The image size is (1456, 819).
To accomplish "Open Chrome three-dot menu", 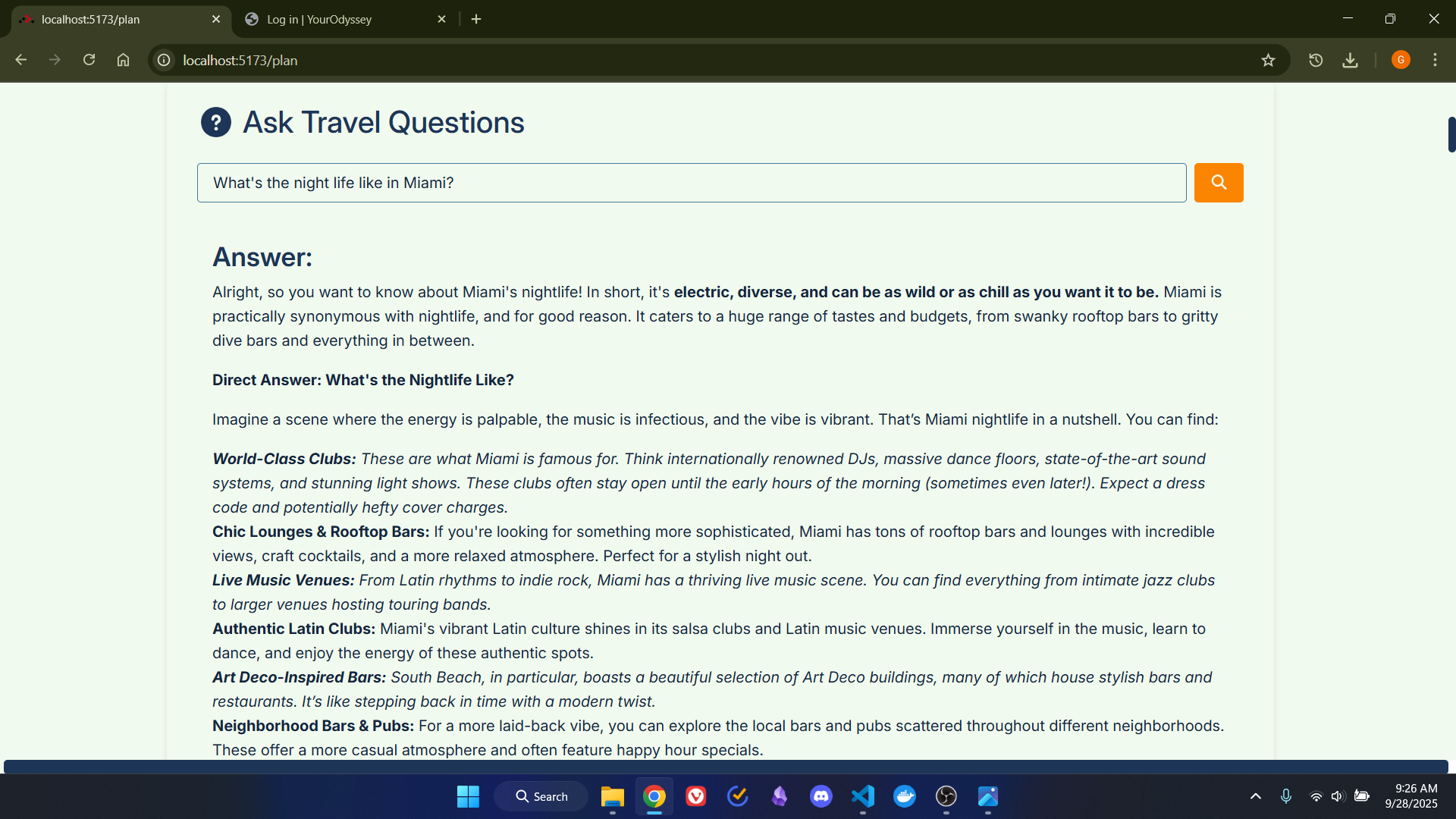I will [x=1435, y=60].
